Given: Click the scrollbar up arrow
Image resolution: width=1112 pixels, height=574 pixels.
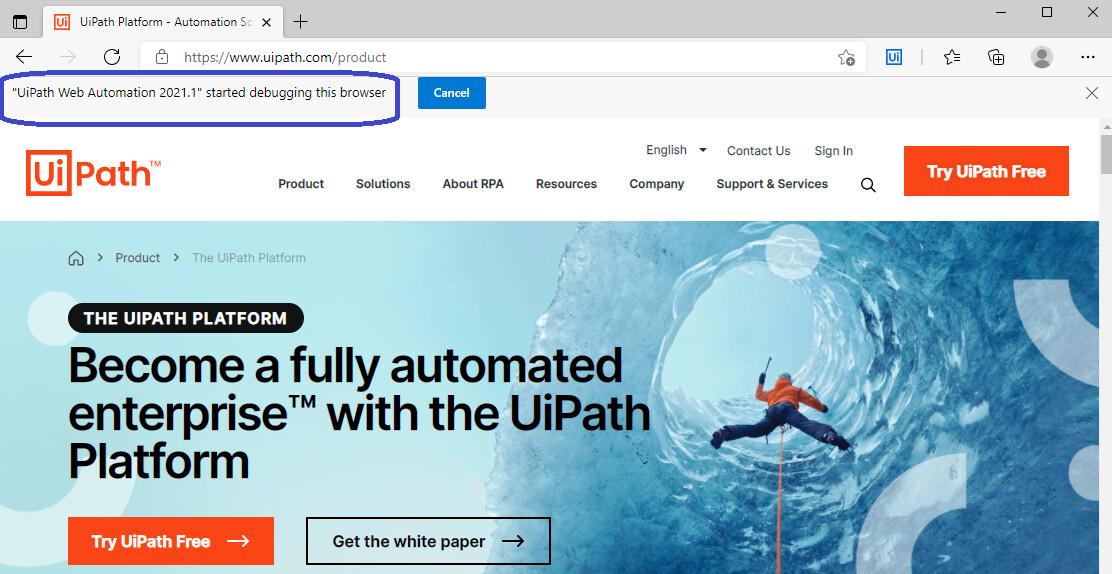Looking at the screenshot, I should (1106, 126).
